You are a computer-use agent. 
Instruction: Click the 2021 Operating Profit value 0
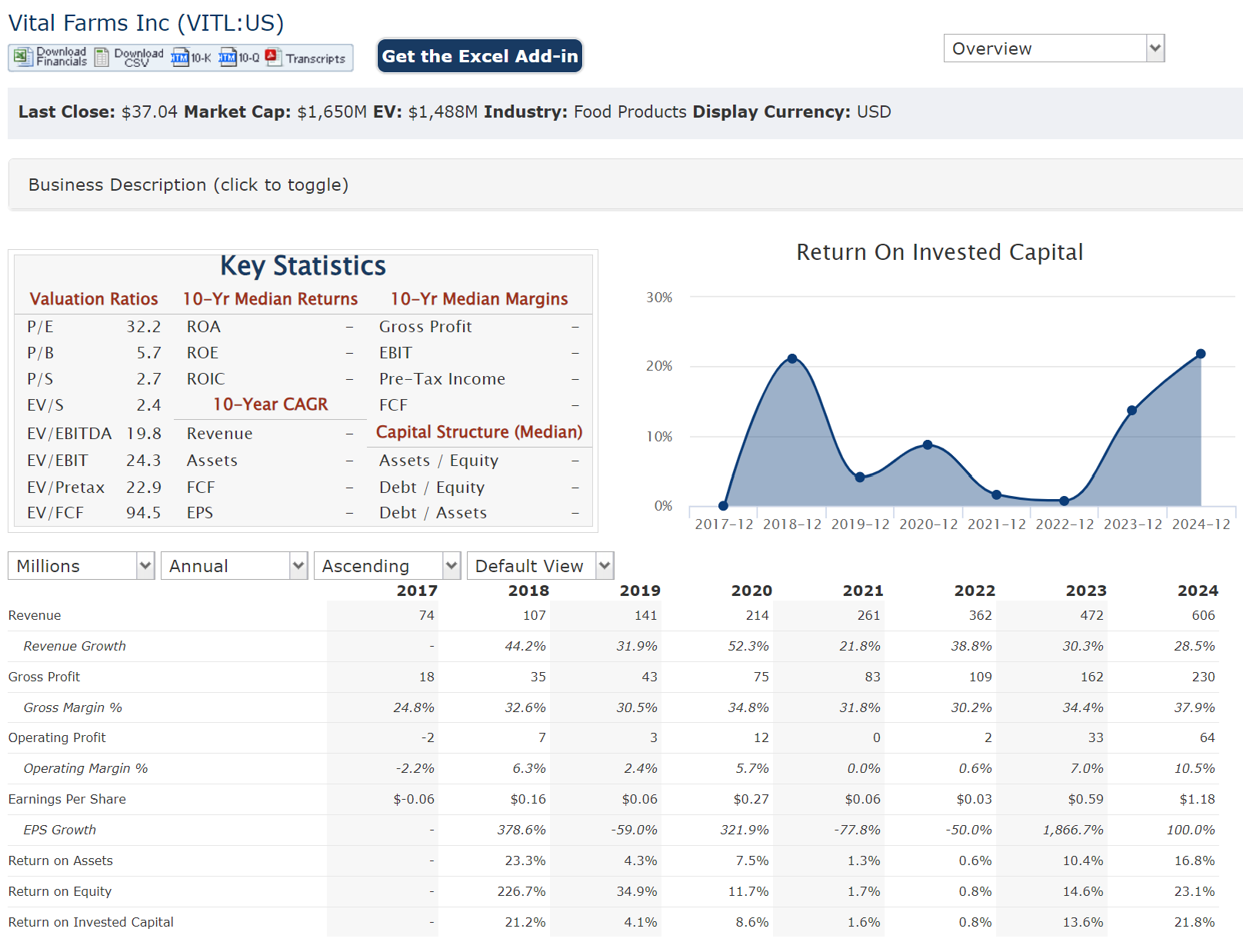[876, 737]
